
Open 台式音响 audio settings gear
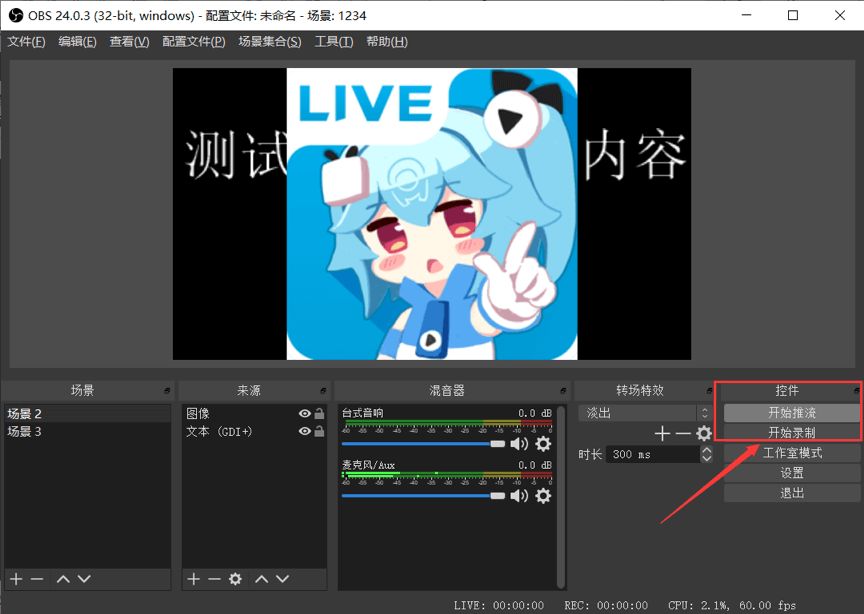[x=543, y=444]
